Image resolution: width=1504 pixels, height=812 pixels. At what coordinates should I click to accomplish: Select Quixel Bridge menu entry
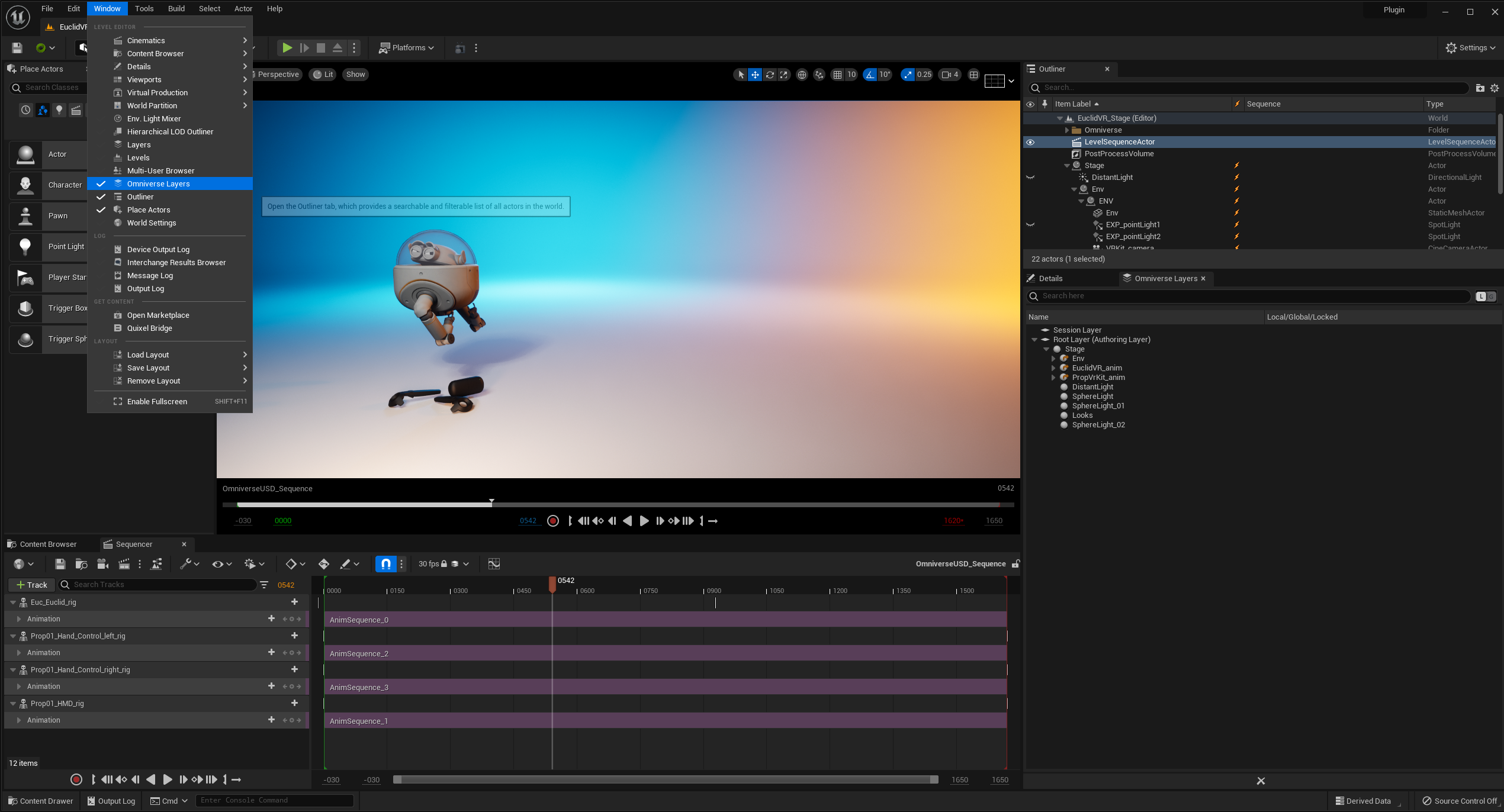(x=170, y=328)
